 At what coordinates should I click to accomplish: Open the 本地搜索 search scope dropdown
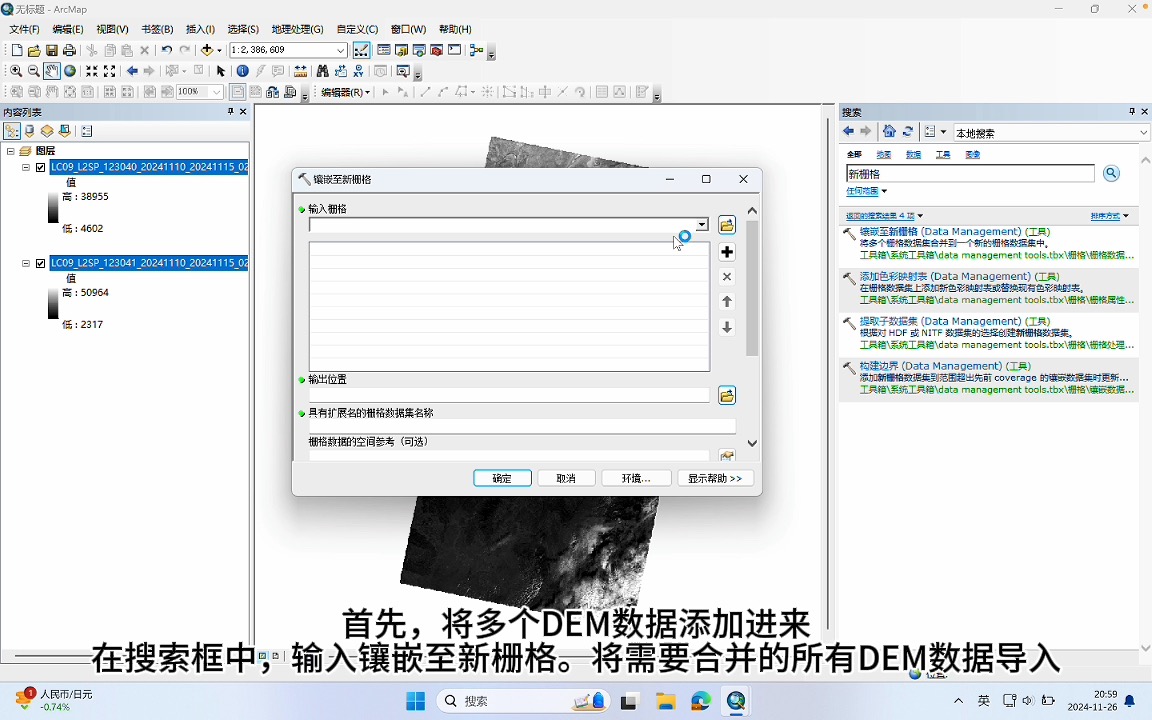tap(1143, 132)
